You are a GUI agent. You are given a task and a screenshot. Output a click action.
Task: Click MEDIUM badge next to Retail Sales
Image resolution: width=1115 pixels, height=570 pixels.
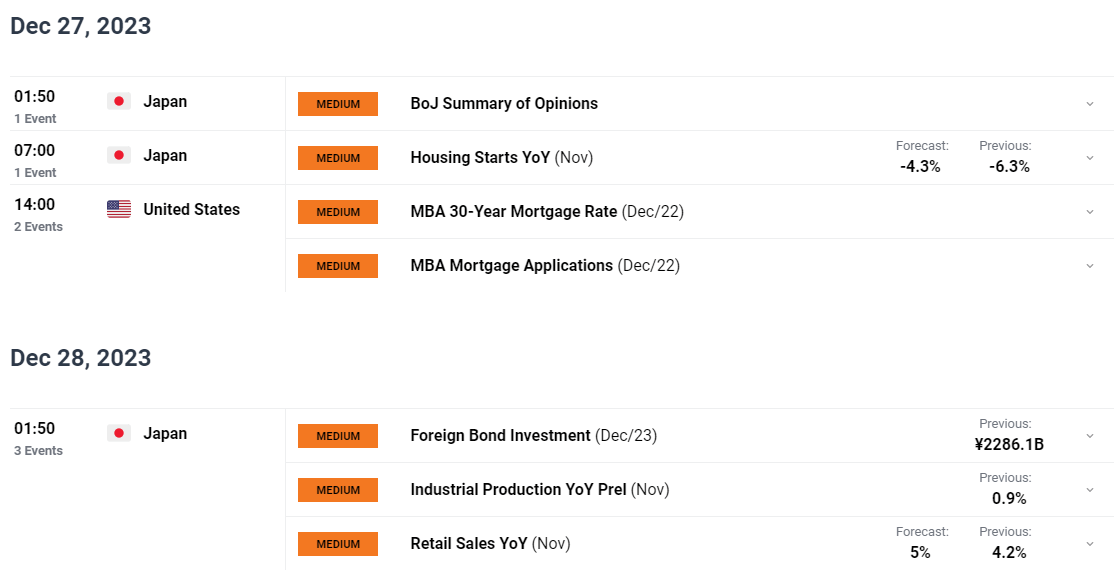pos(338,544)
